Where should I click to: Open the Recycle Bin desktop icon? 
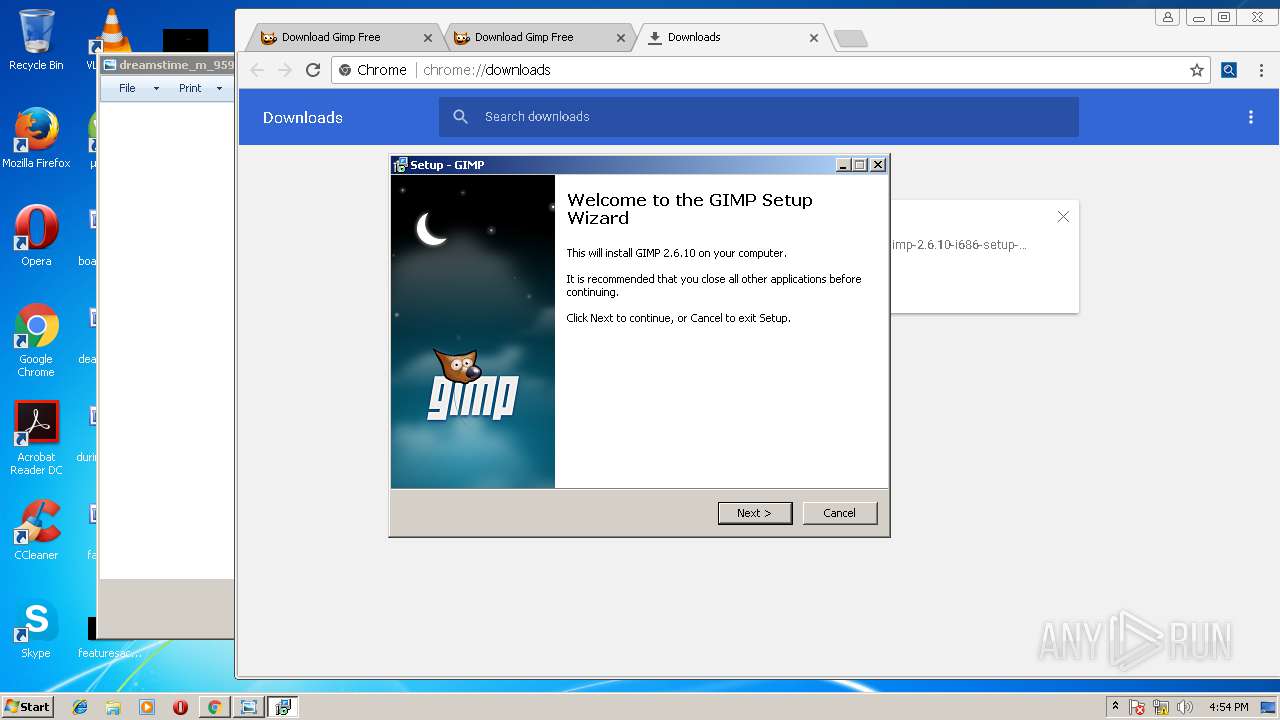pyautogui.click(x=36, y=40)
